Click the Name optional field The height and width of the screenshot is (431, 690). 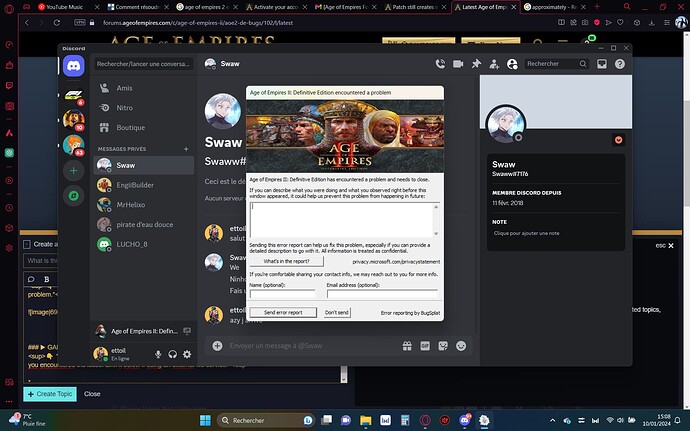[x=283, y=294]
